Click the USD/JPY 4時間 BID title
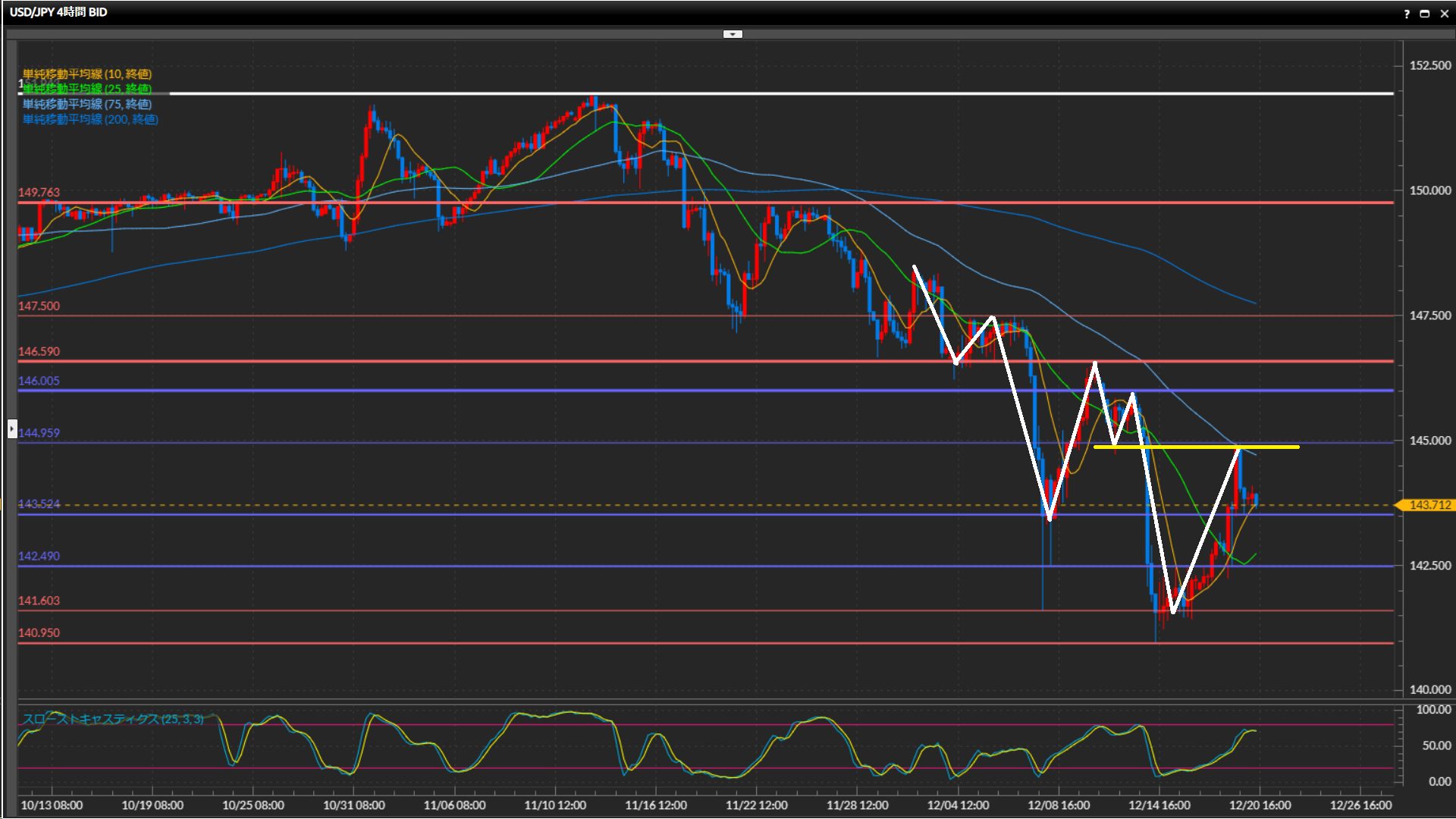This screenshot has height=819, width=1456. (58, 12)
